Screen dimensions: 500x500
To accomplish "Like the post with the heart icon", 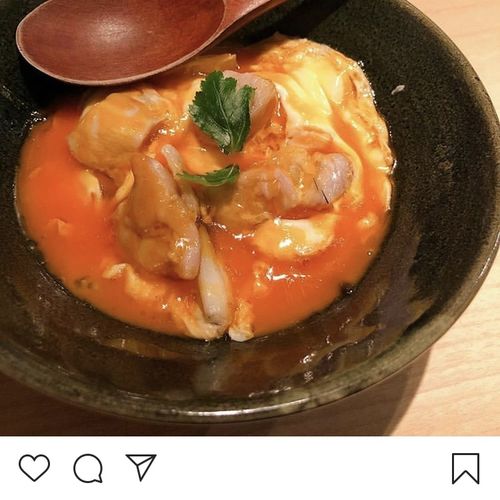I will point(34,468).
